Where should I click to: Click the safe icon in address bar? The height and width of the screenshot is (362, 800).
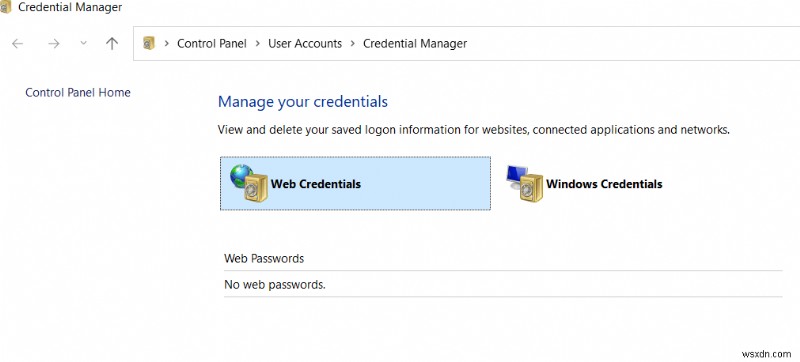tap(148, 44)
